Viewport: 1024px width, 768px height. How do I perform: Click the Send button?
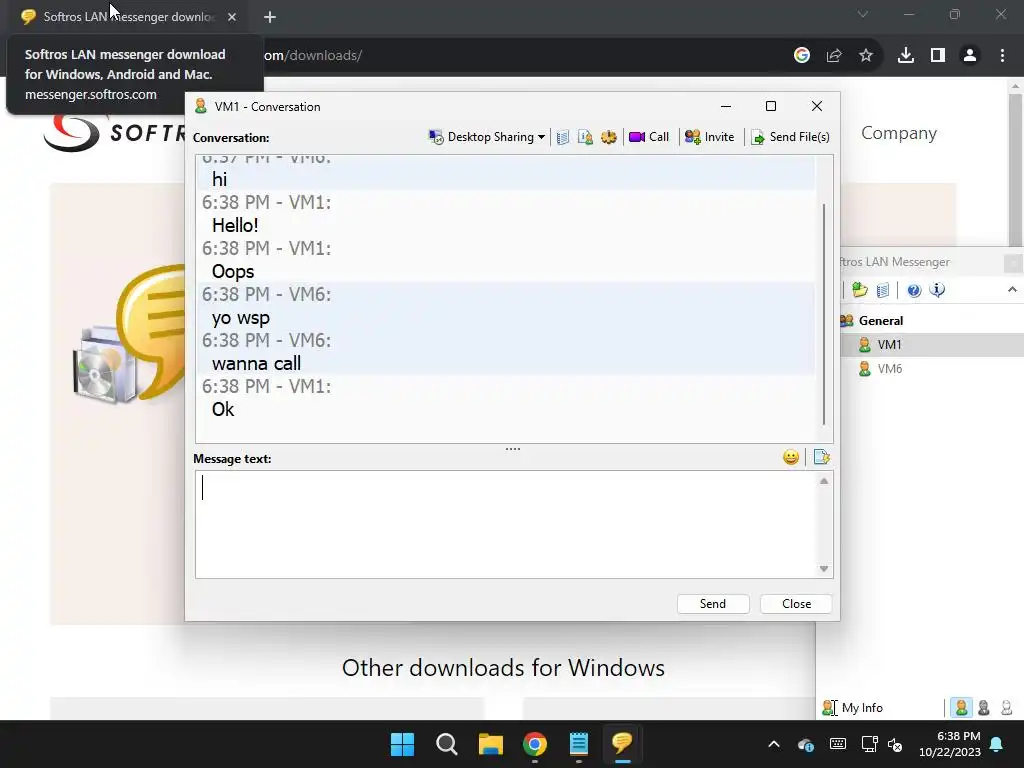click(712, 604)
